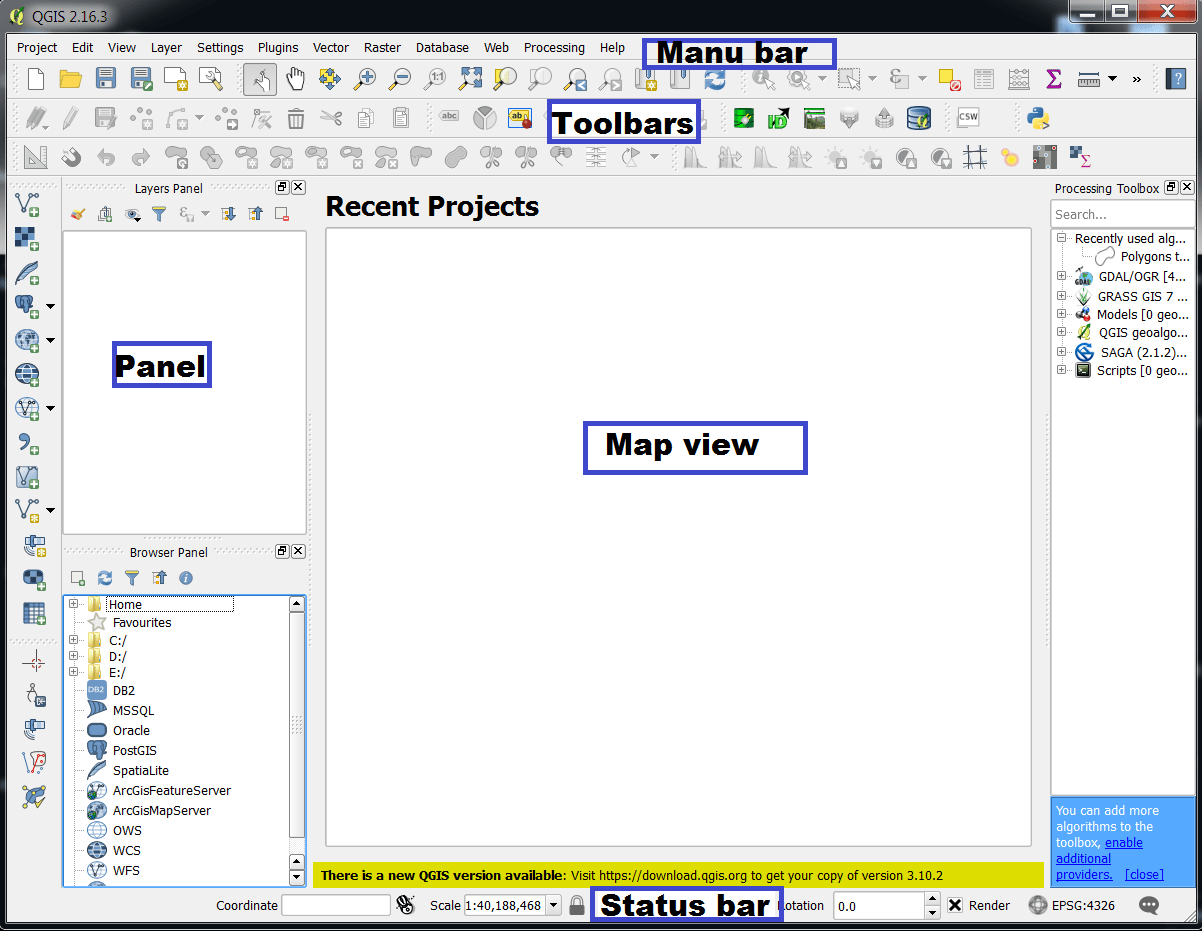1202x931 pixels.
Task: Open a project using the folder icon
Action: tap(70, 79)
